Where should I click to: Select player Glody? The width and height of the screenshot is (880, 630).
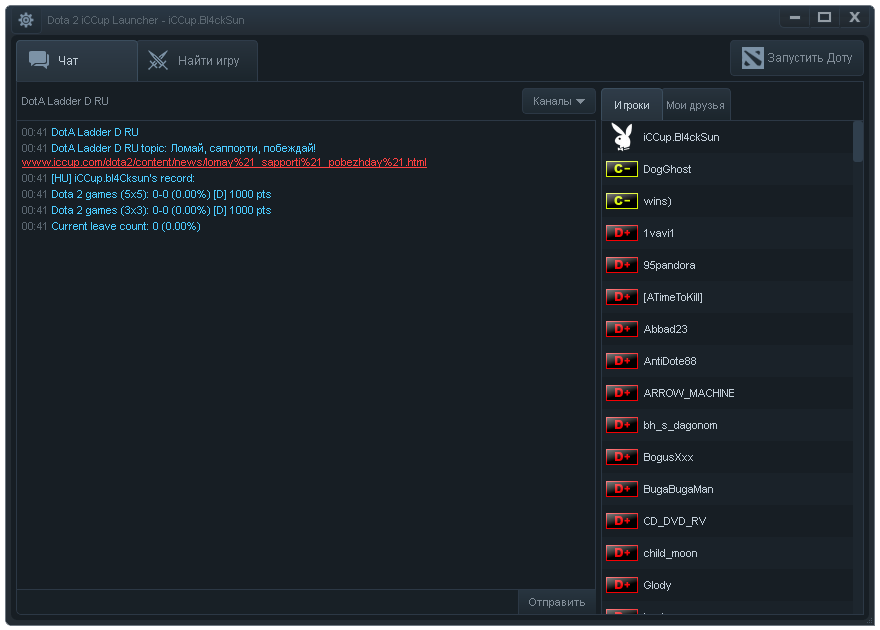727,585
